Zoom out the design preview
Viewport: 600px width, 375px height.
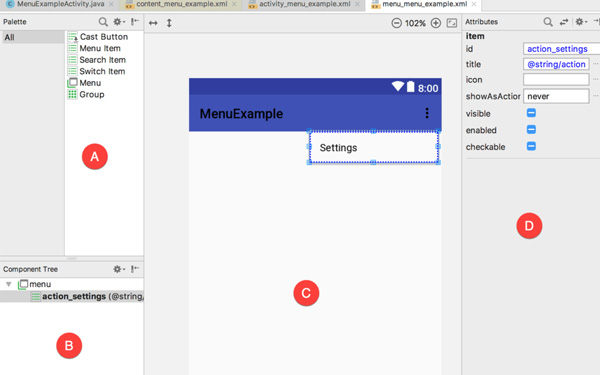click(x=396, y=23)
